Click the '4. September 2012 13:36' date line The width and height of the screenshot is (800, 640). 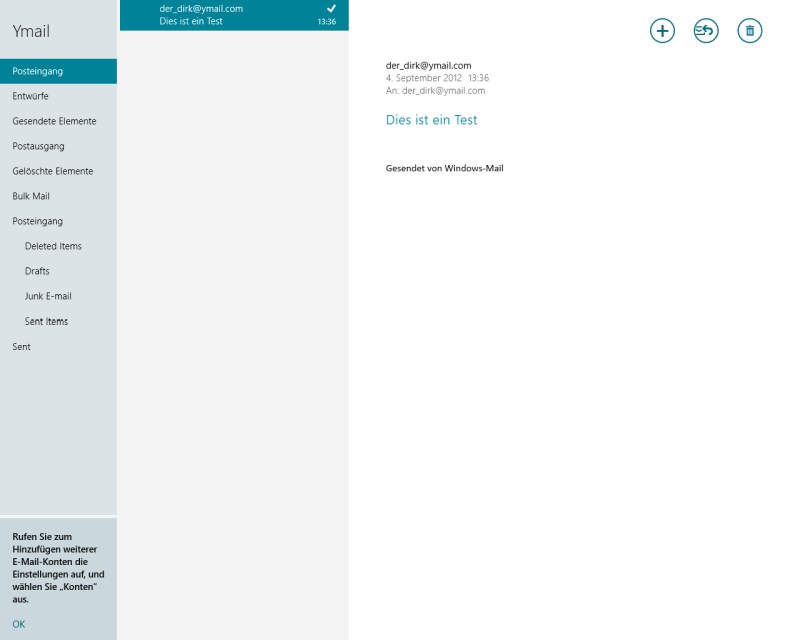pyautogui.click(x=437, y=78)
